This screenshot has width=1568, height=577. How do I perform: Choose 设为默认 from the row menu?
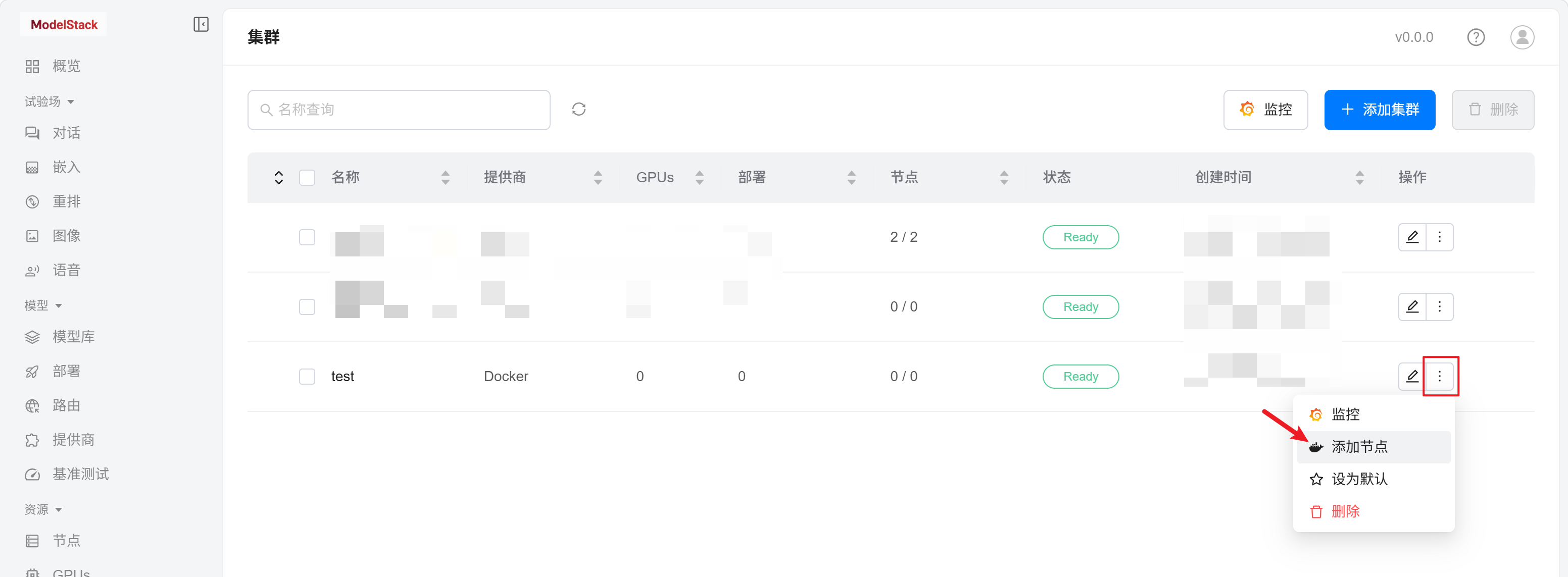(1374, 479)
